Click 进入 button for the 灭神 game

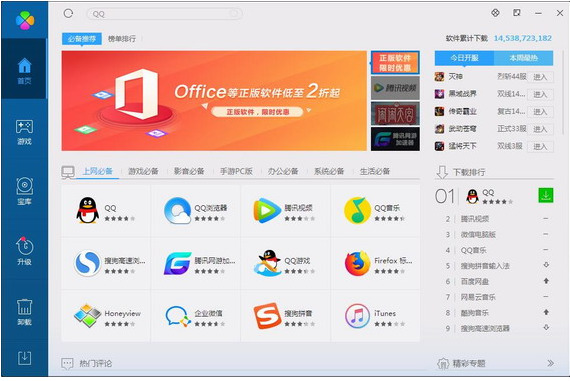point(540,77)
